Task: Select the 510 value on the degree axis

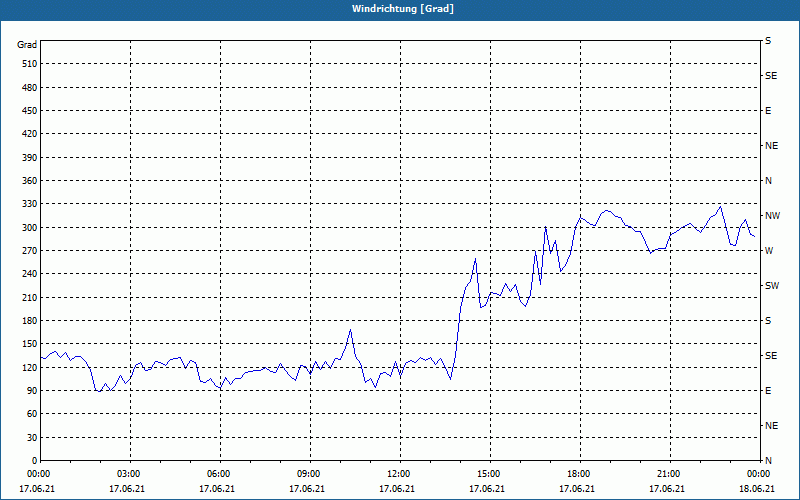Action: pos(30,64)
